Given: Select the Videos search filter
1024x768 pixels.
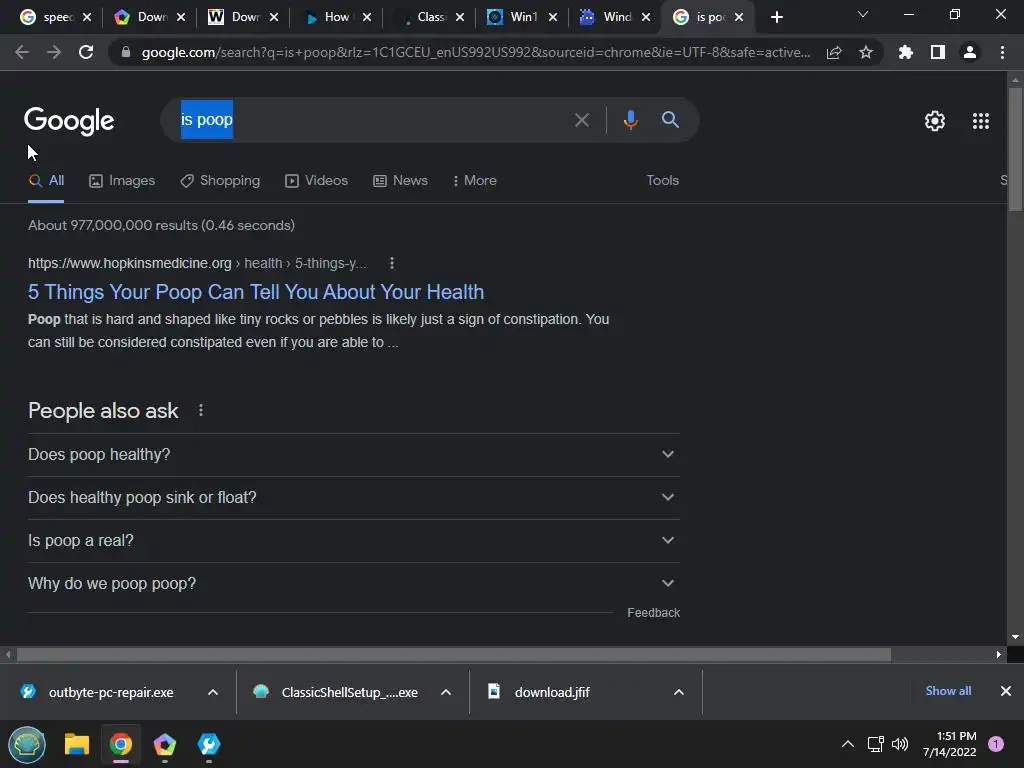Looking at the screenshot, I should pyautogui.click(x=317, y=181).
